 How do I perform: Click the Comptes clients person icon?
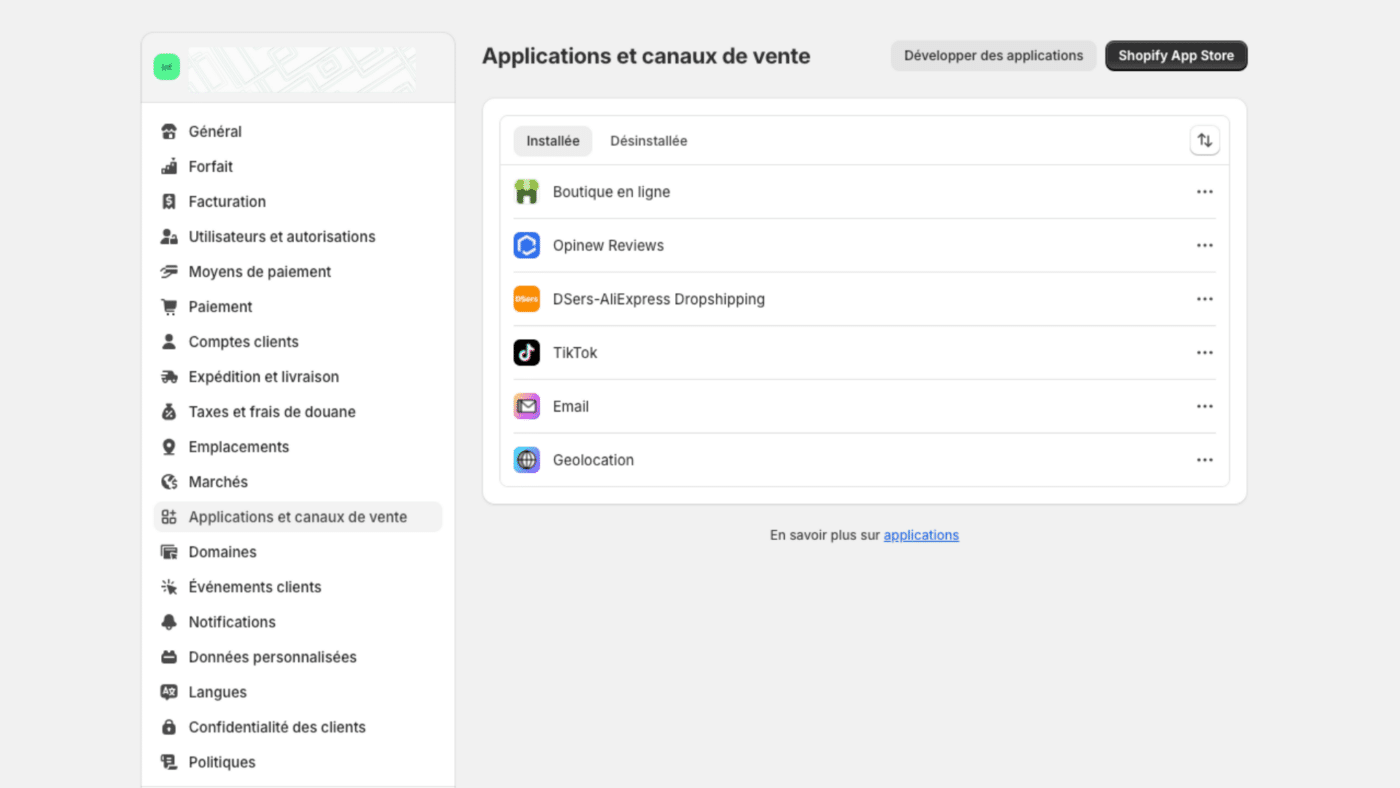(169, 341)
